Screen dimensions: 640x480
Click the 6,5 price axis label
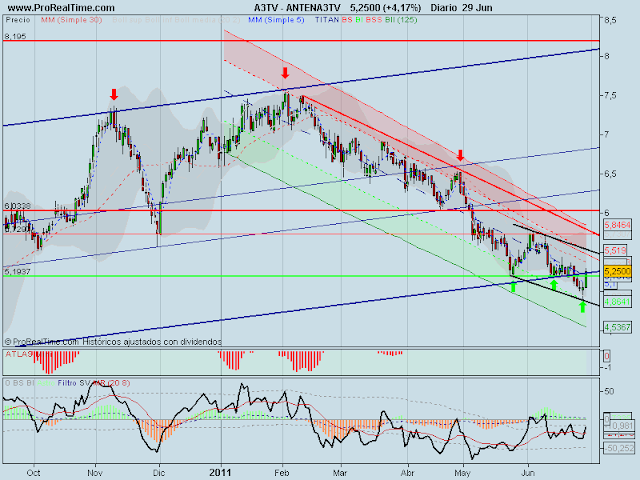(x=611, y=174)
